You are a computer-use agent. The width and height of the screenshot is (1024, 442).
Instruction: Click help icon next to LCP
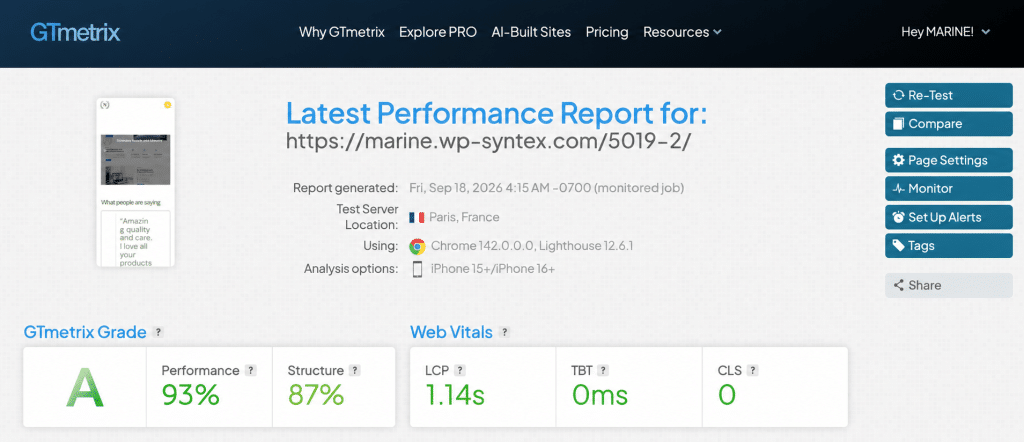(x=460, y=370)
